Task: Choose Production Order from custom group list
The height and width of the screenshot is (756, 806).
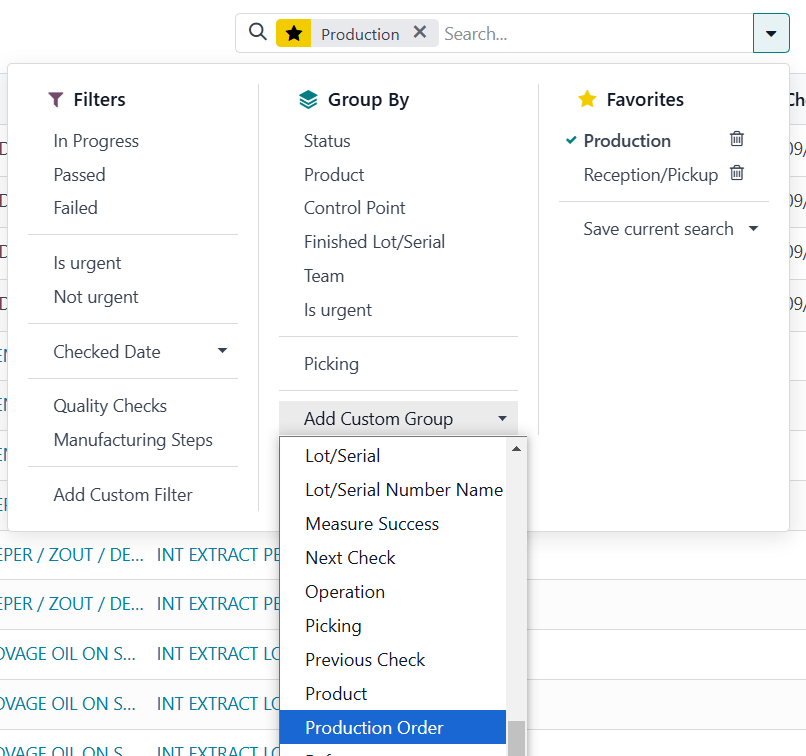Action: tap(374, 728)
